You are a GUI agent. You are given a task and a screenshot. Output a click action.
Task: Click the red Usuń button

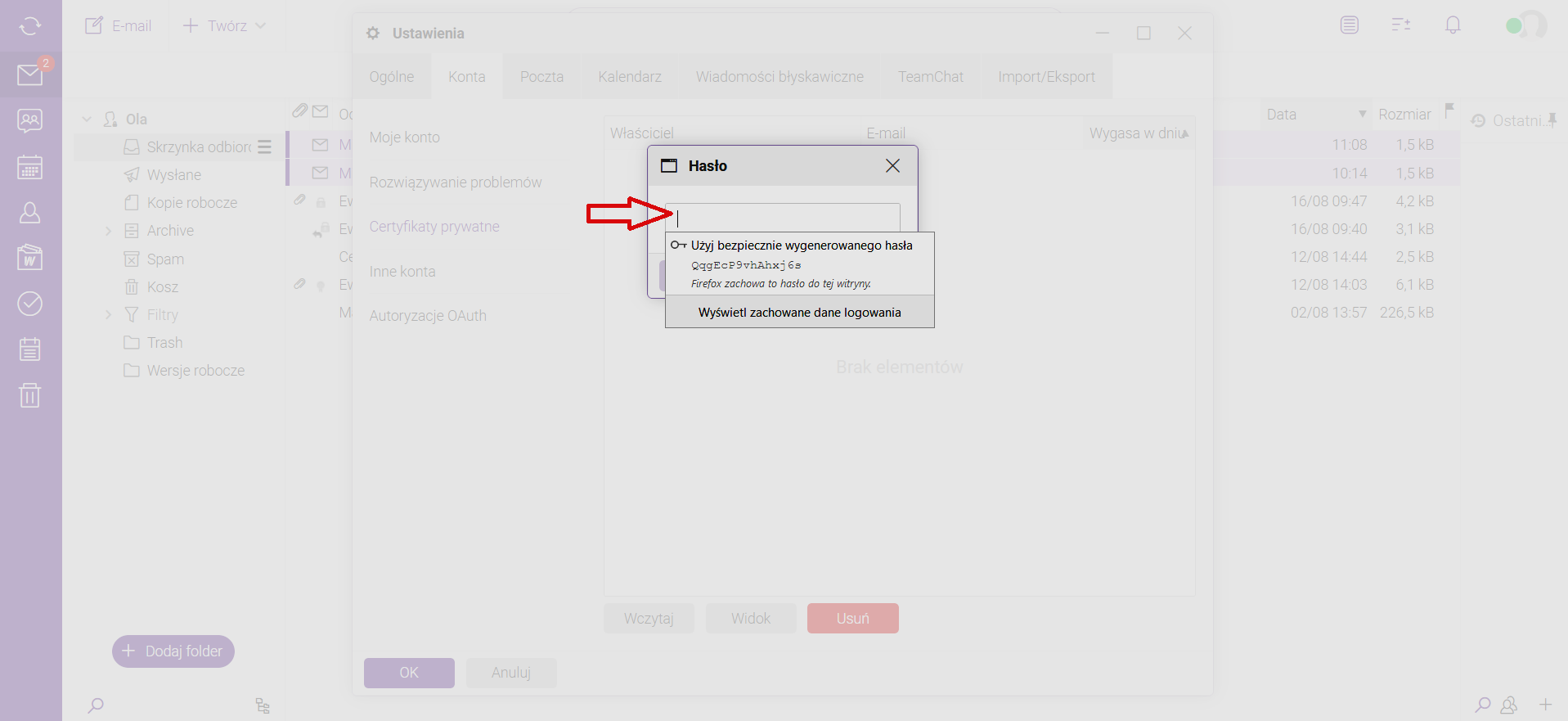[x=852, y=619]
